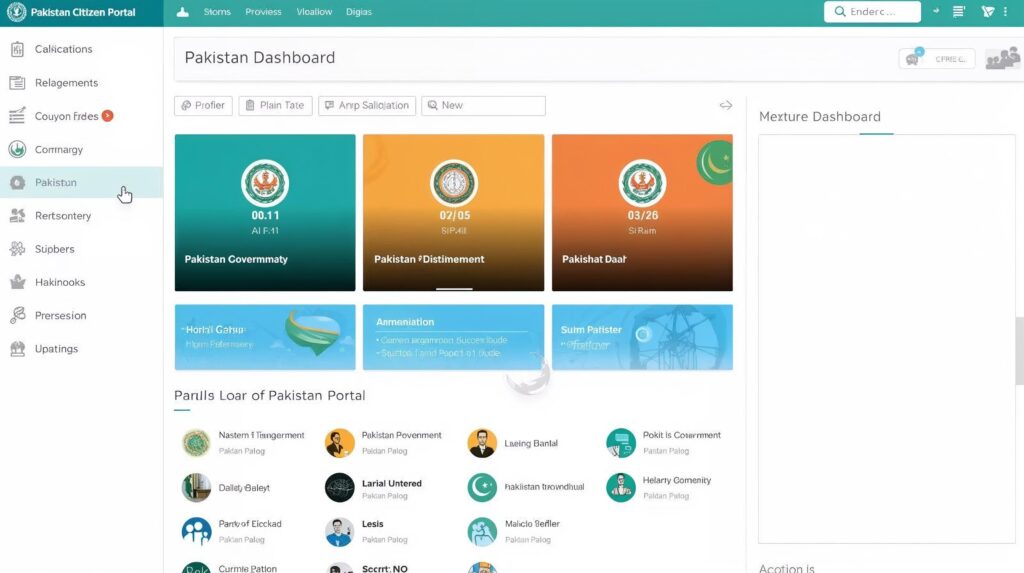
Task: Open the vertical dots menu in header
Action: click(1006, 12)
